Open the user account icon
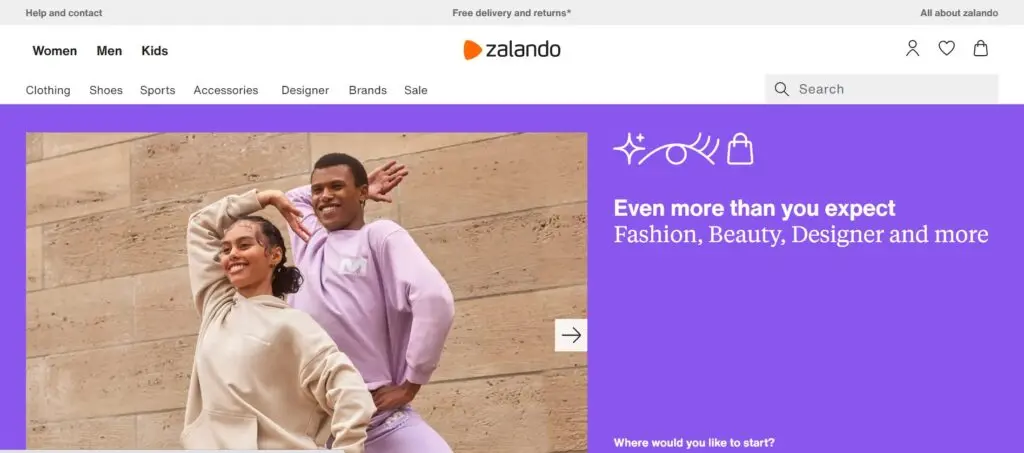Image resolution: width=1024 pixels, height=453 pixels. click(912, 48)
